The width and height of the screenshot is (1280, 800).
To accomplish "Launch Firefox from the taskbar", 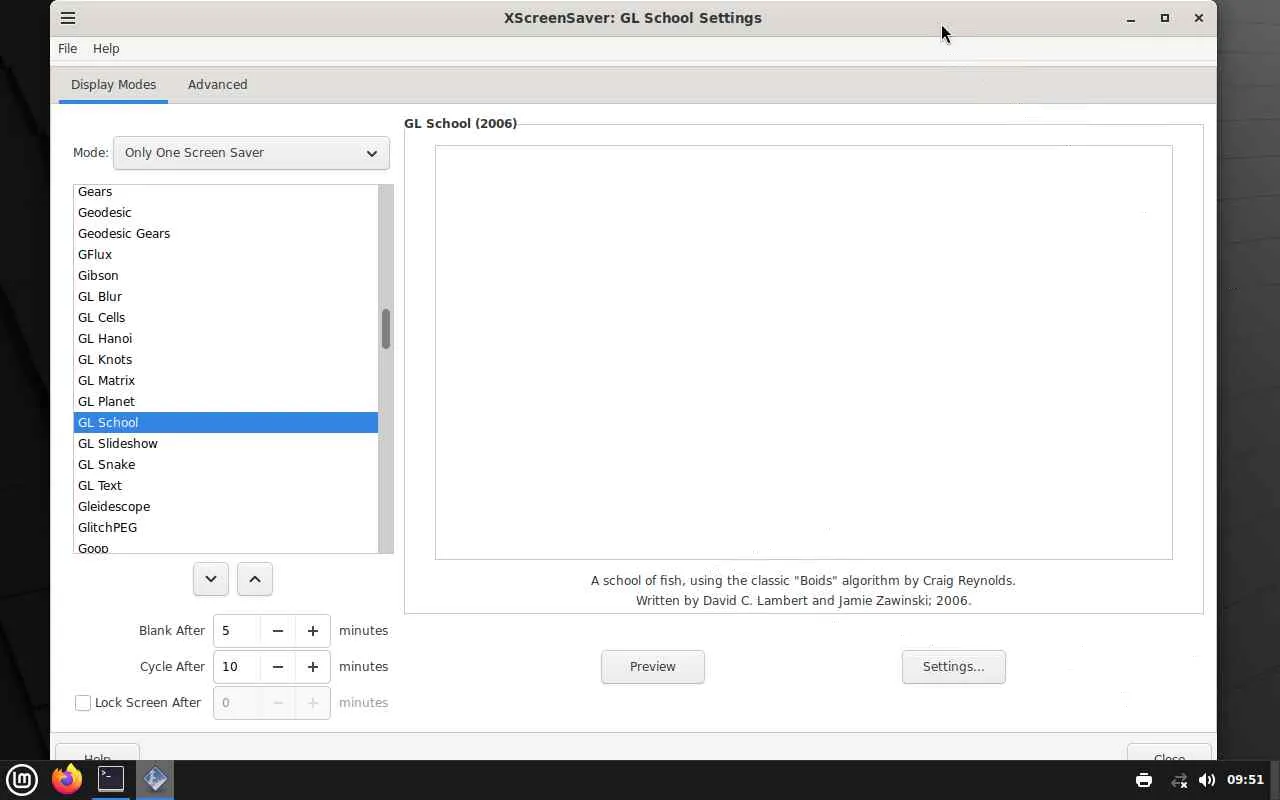I will [67, 780].
